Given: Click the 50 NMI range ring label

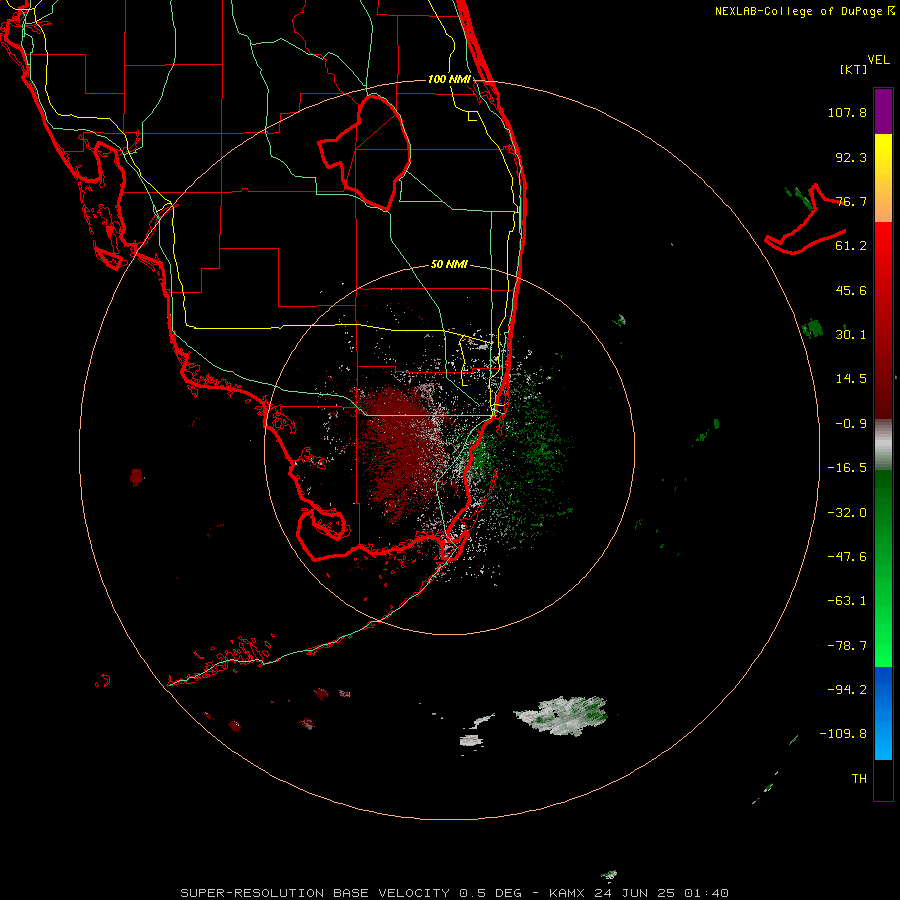Looking at the screenshot, I should (x=449, y=265).
